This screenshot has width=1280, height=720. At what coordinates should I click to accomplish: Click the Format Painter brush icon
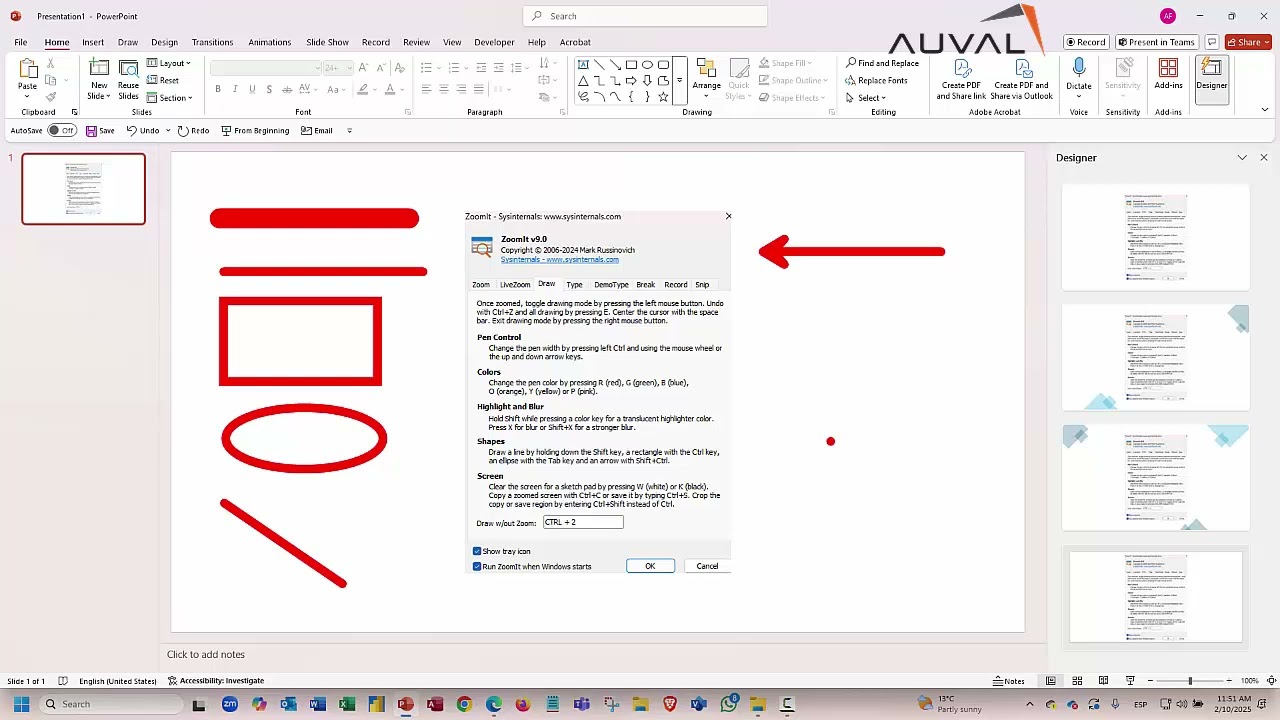click(51, 97)
